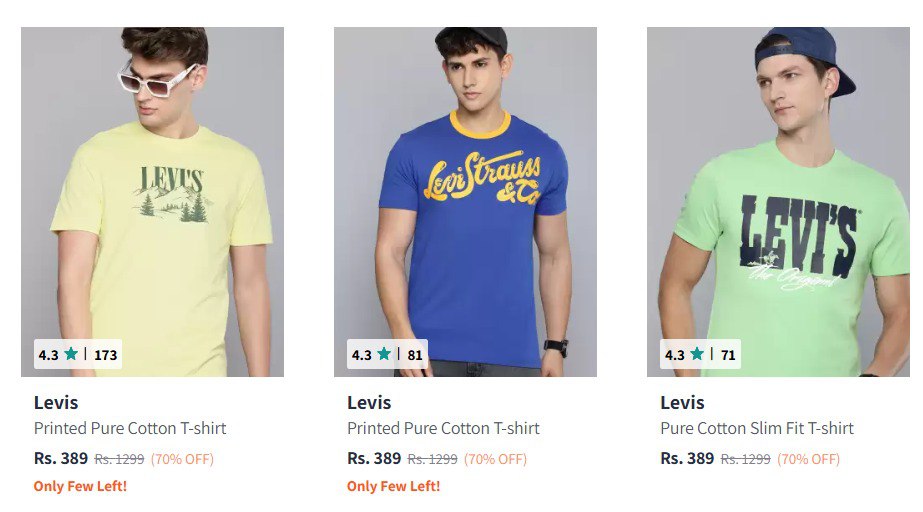Click the Levis brand name under the green T-shirt

point(682,403)
